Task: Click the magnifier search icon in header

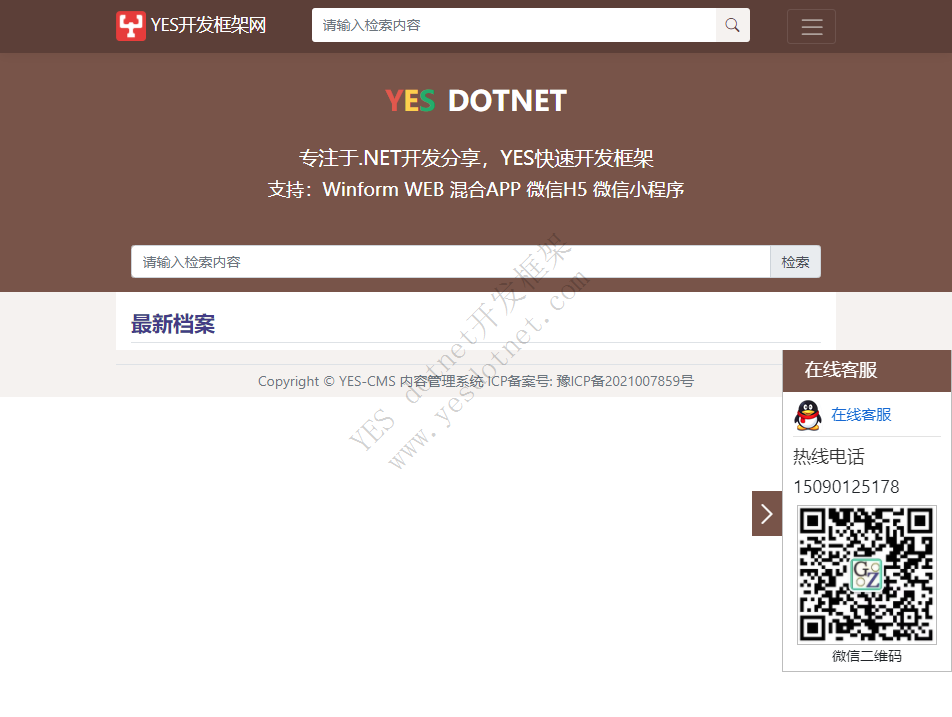Action: 733,25
